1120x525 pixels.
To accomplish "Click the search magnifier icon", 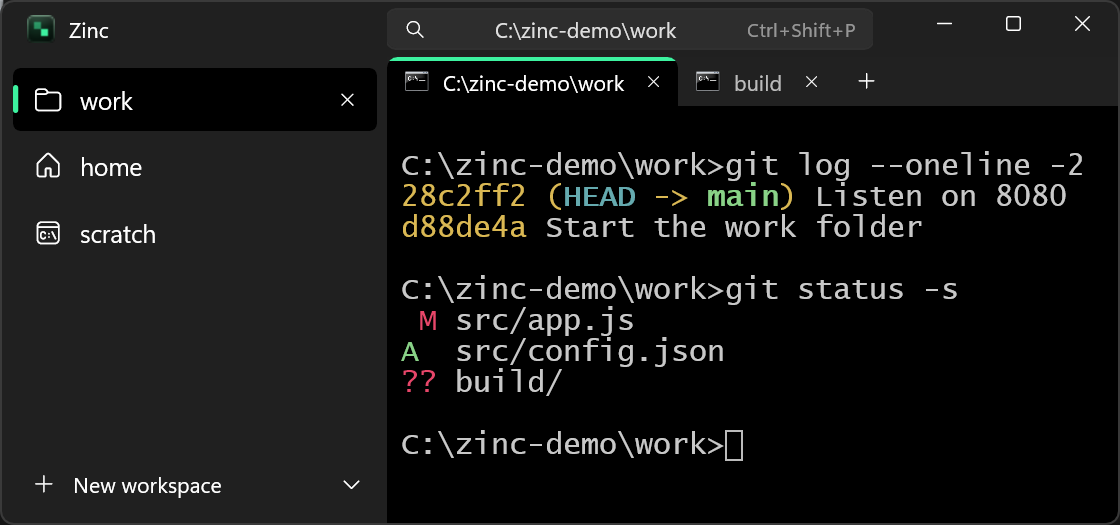I will pyautogui.click(x=414, y=30).
